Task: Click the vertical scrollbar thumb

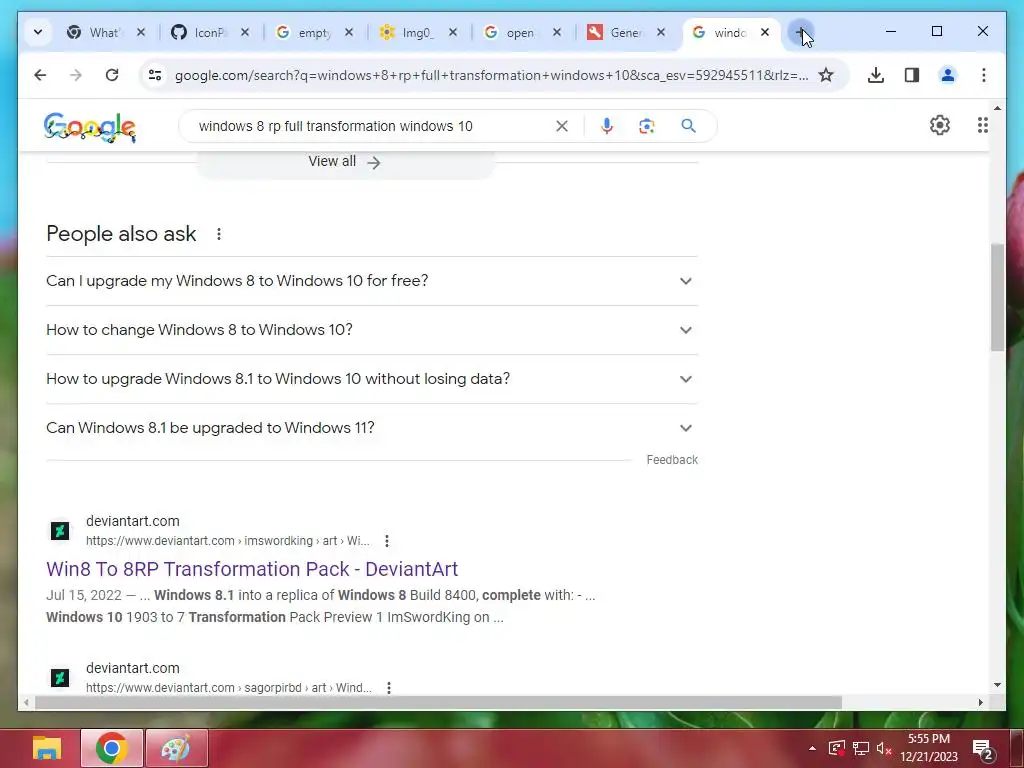Action: point(997,297)
